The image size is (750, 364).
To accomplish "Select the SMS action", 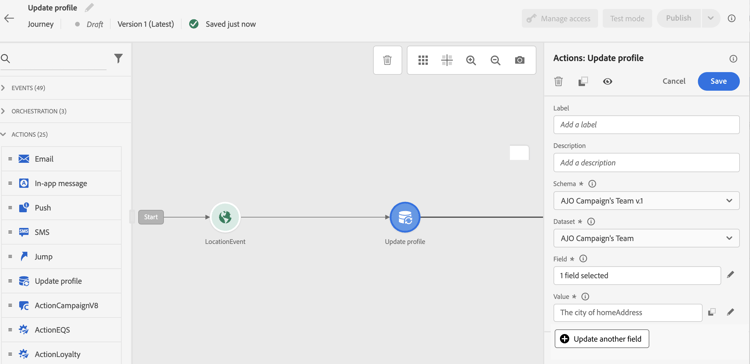I will 61,232.
